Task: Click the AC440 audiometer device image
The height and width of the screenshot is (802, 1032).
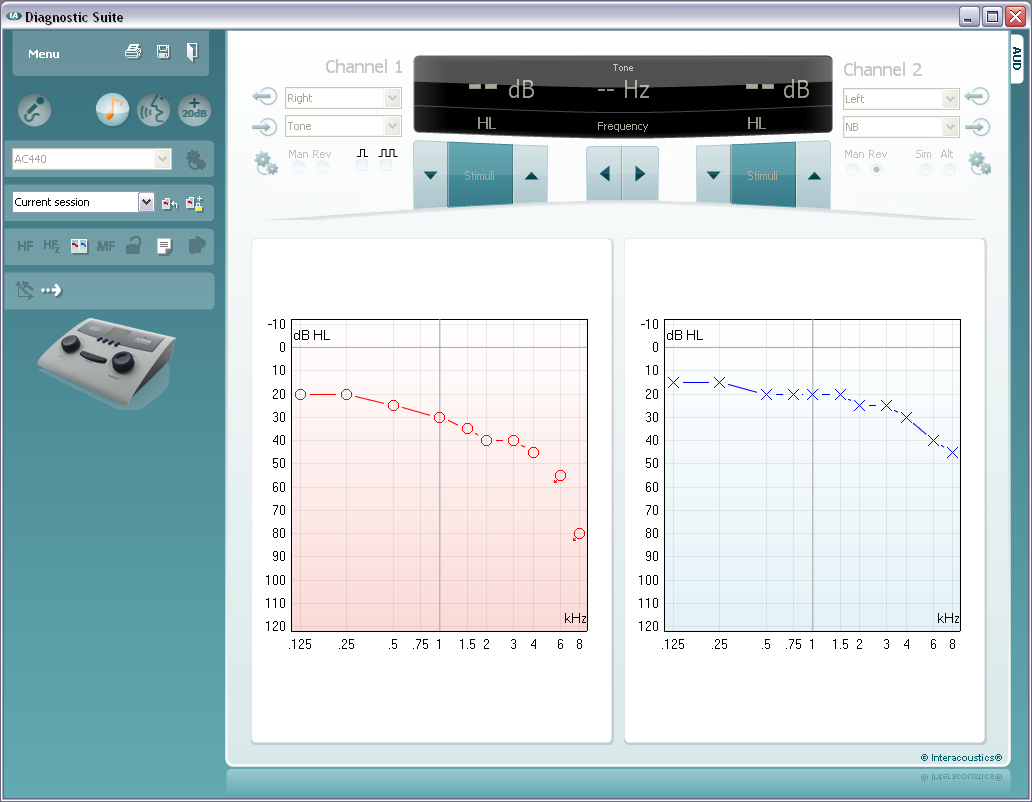Action: click(106, 363)
